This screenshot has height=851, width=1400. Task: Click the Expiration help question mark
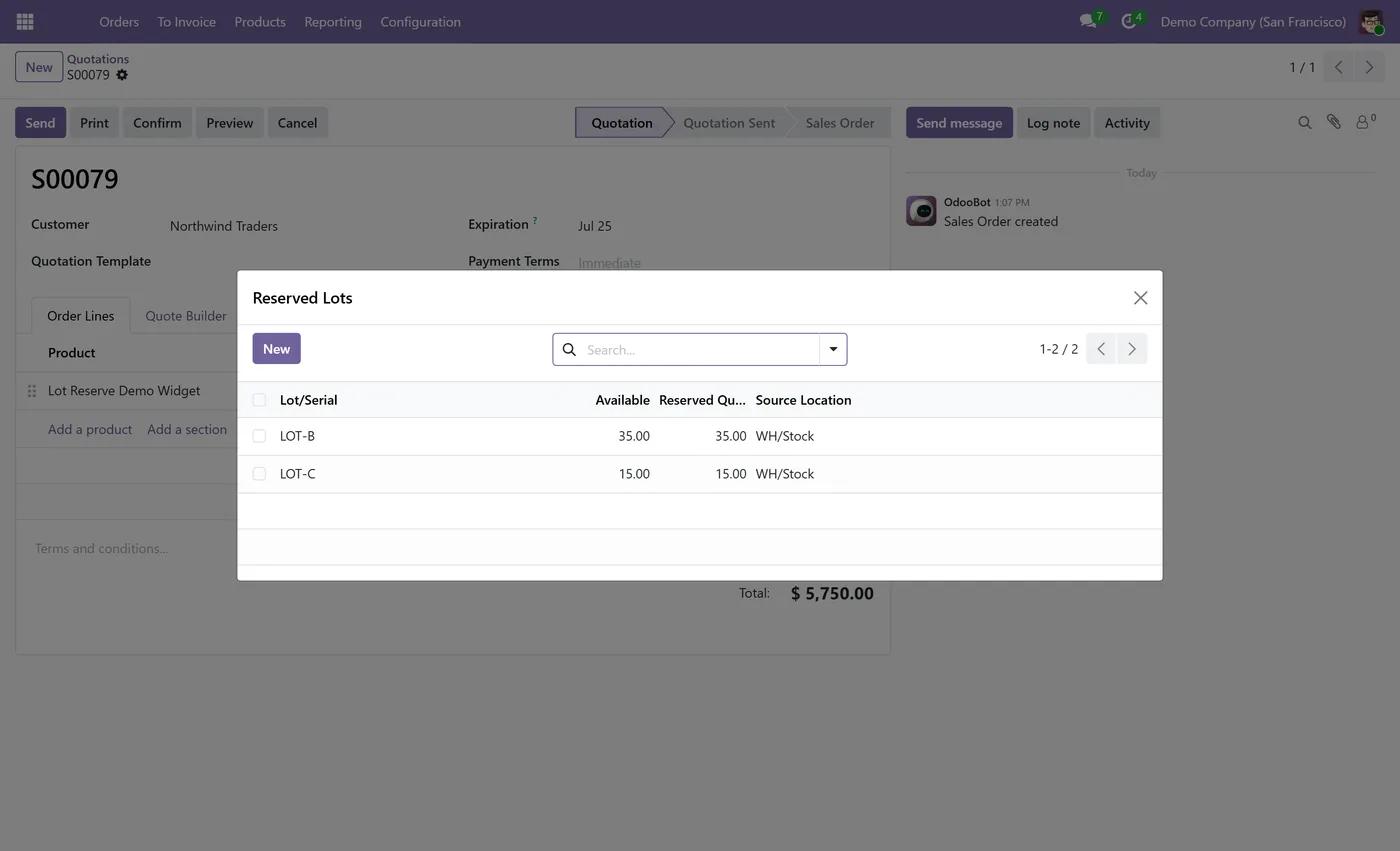coord(535,220)
